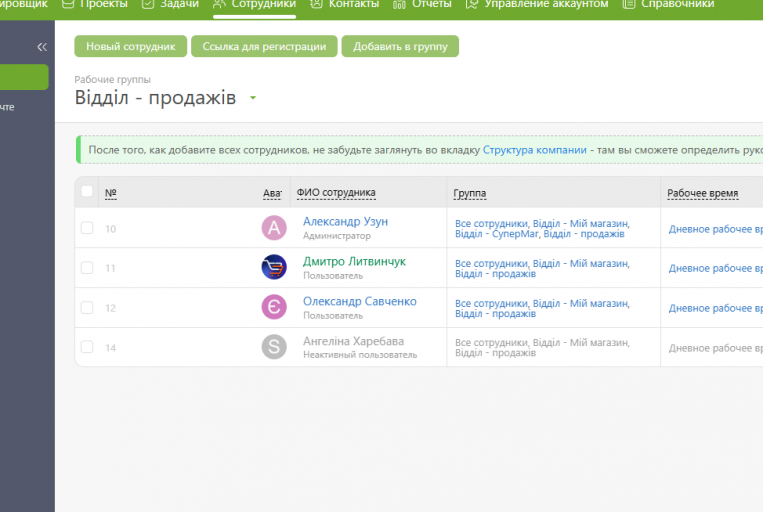
Task: Open Олександр Савченко's profile link
Action: tap(360, 301)
